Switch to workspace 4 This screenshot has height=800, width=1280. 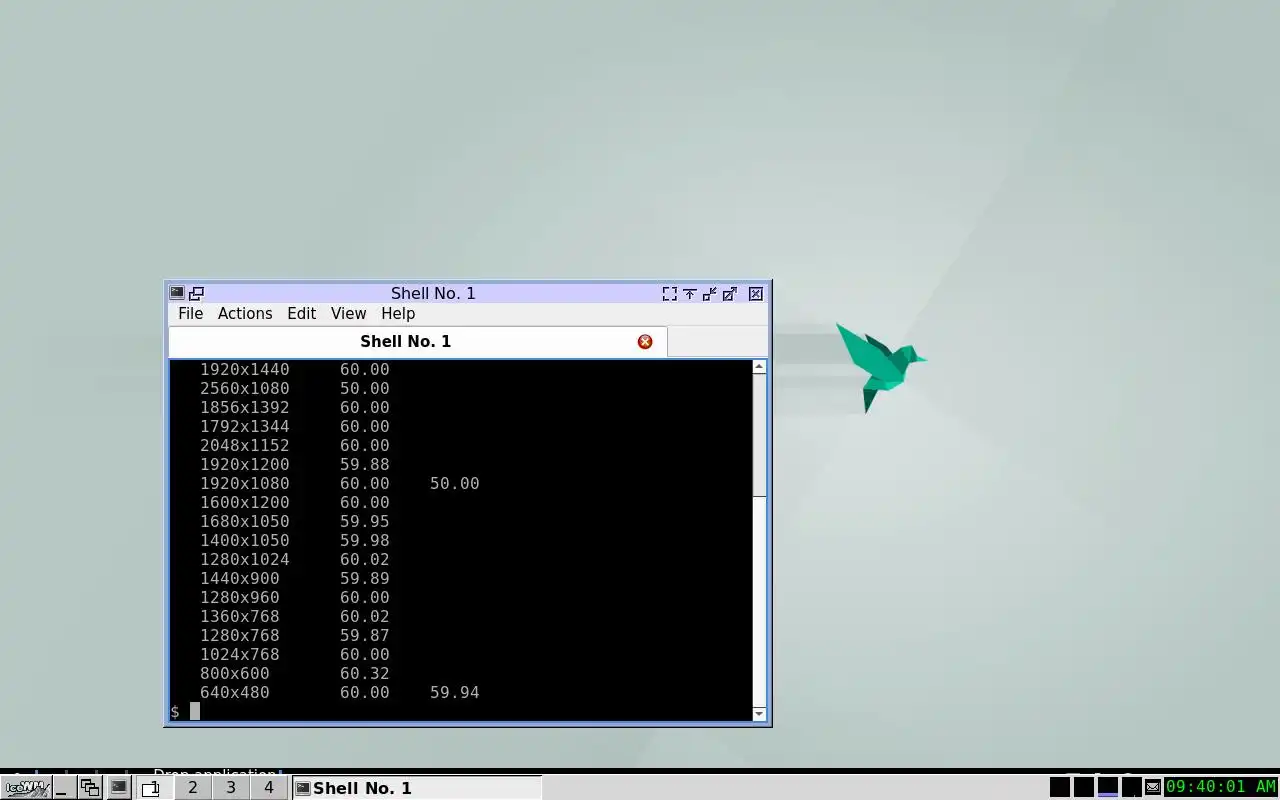pos(268,788)
